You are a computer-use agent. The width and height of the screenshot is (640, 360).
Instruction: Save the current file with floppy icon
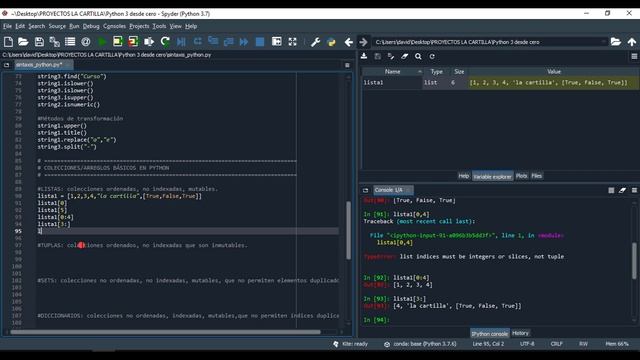pos(39,42)
